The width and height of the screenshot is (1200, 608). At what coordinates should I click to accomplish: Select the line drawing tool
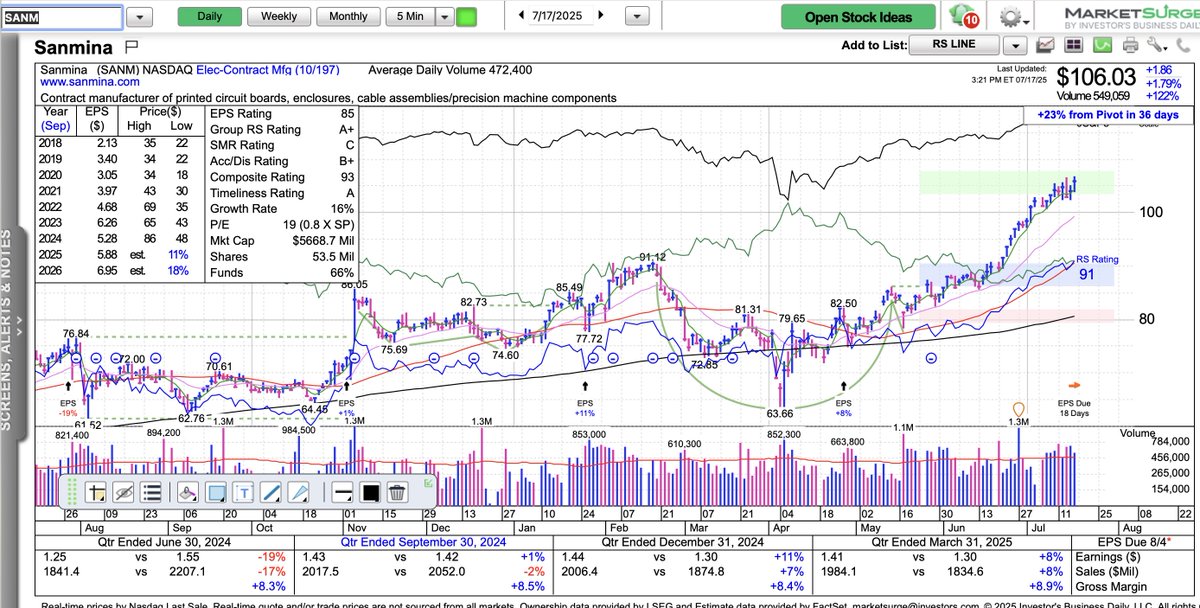click(271, 492)
